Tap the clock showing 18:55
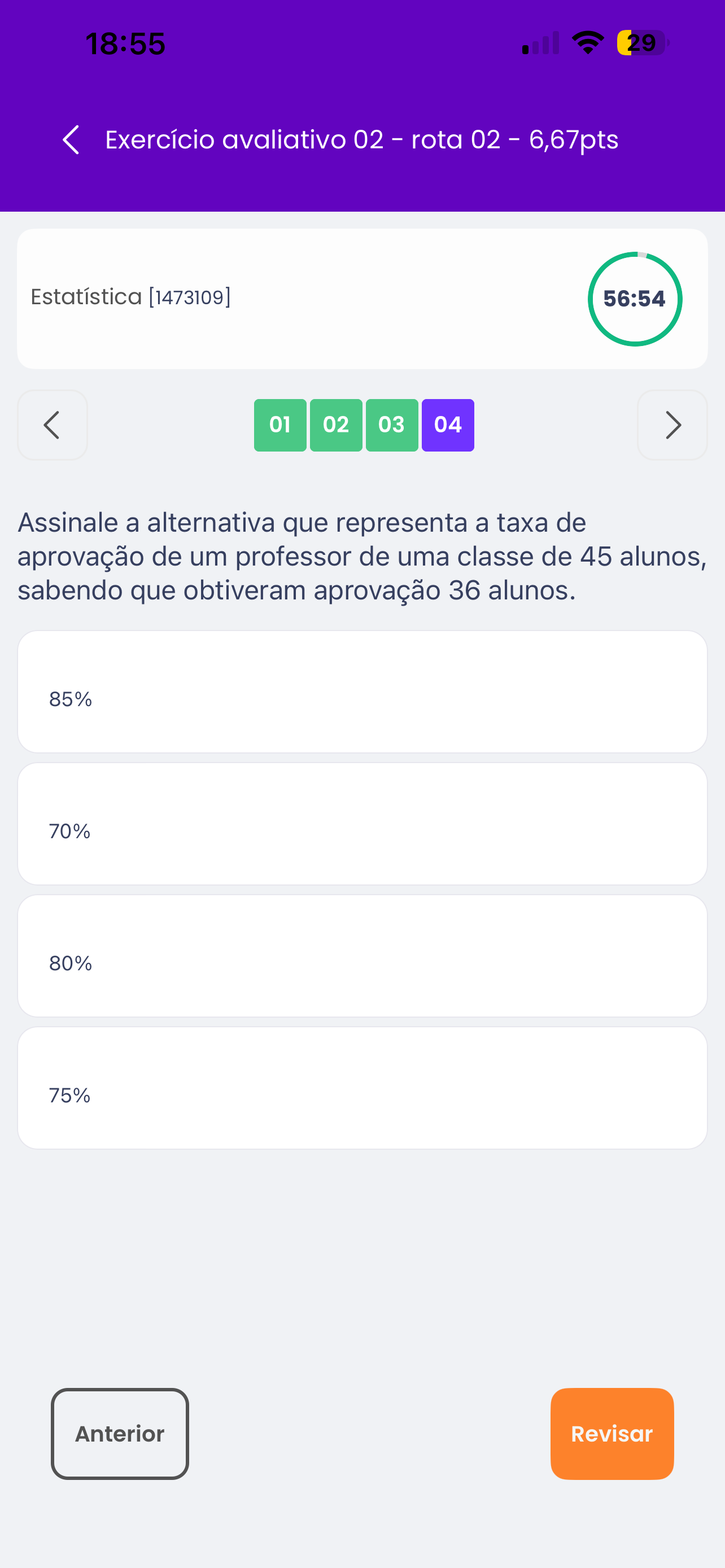Viewport: 725px width, 1568px height. click(125, 44)
